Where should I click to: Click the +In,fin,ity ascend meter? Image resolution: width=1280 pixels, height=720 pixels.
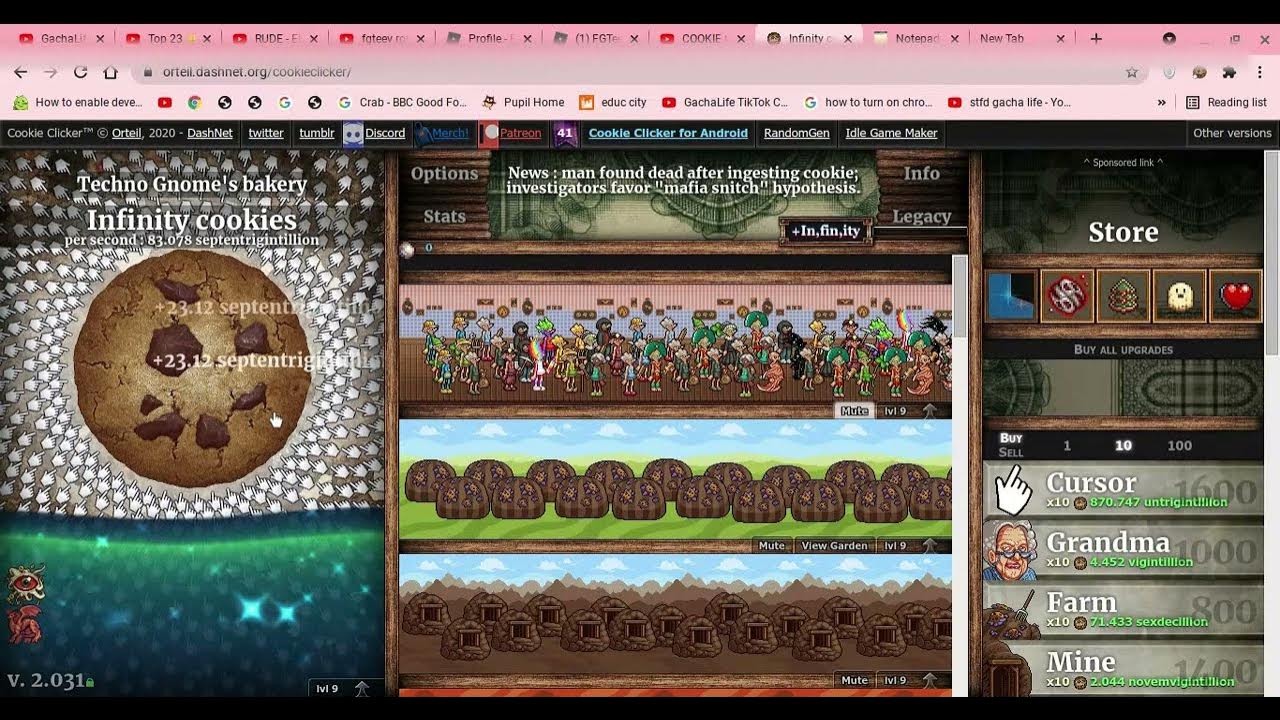click(825, 231)
